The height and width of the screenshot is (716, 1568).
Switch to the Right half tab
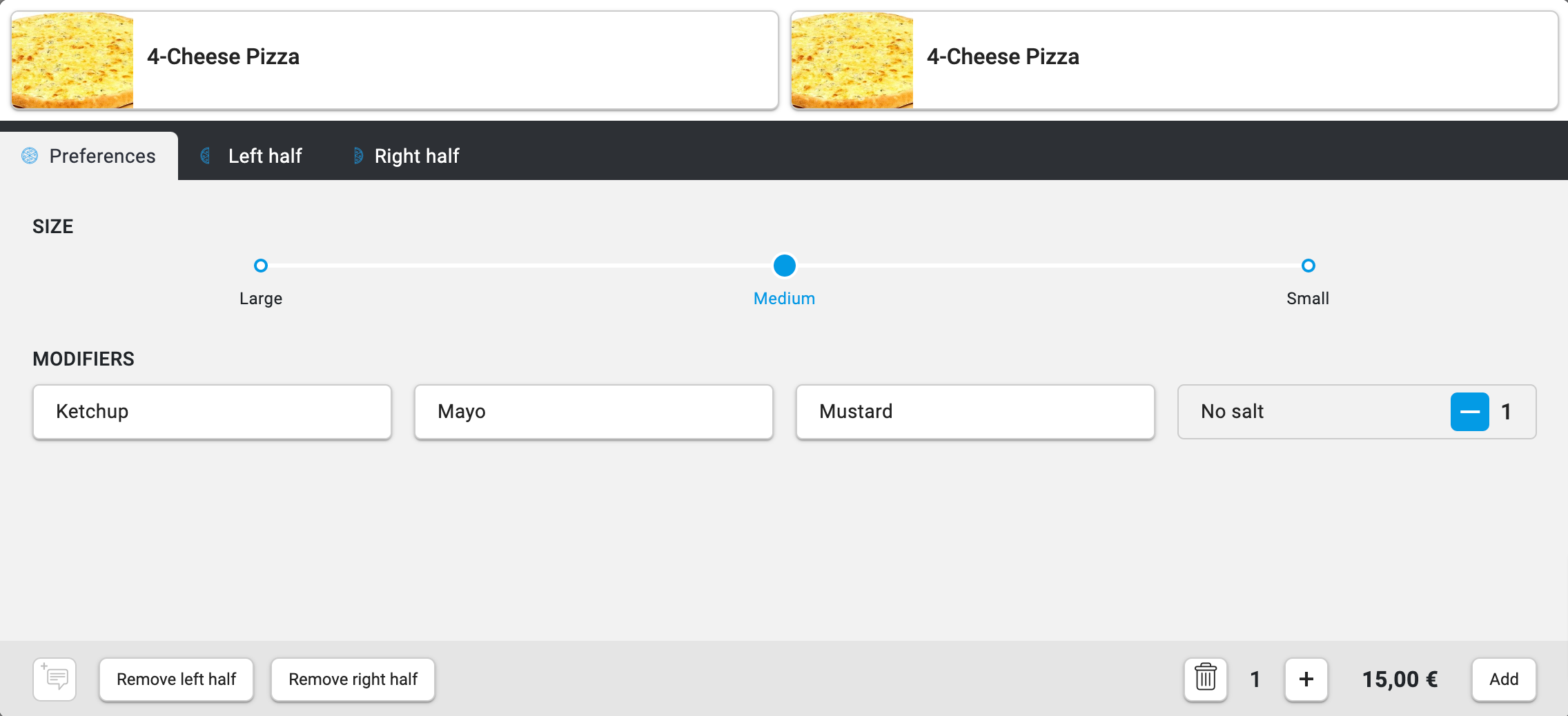(x=417, y=156)
